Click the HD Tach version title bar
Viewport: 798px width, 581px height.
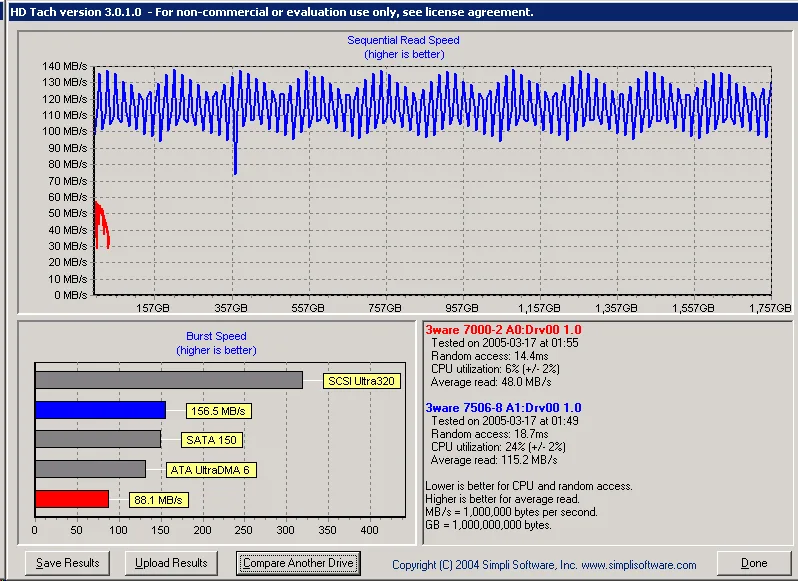tap(270, 12)
